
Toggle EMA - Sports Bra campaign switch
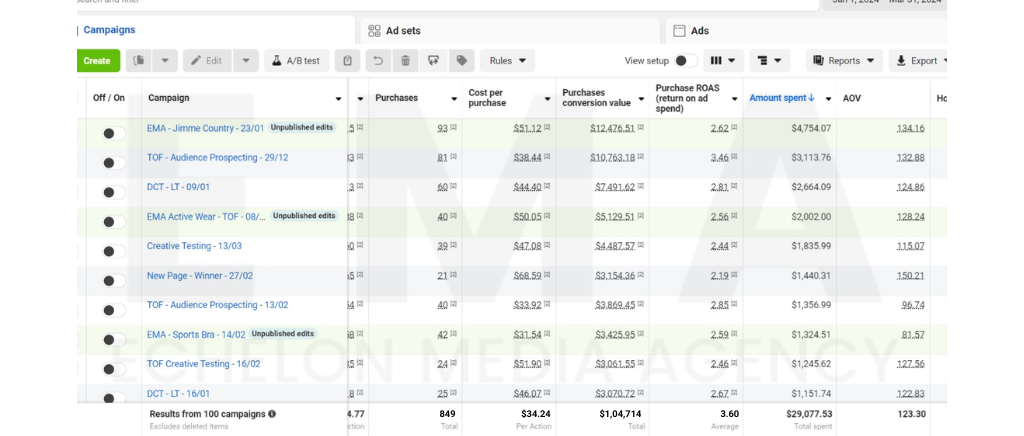pos(114,339)
